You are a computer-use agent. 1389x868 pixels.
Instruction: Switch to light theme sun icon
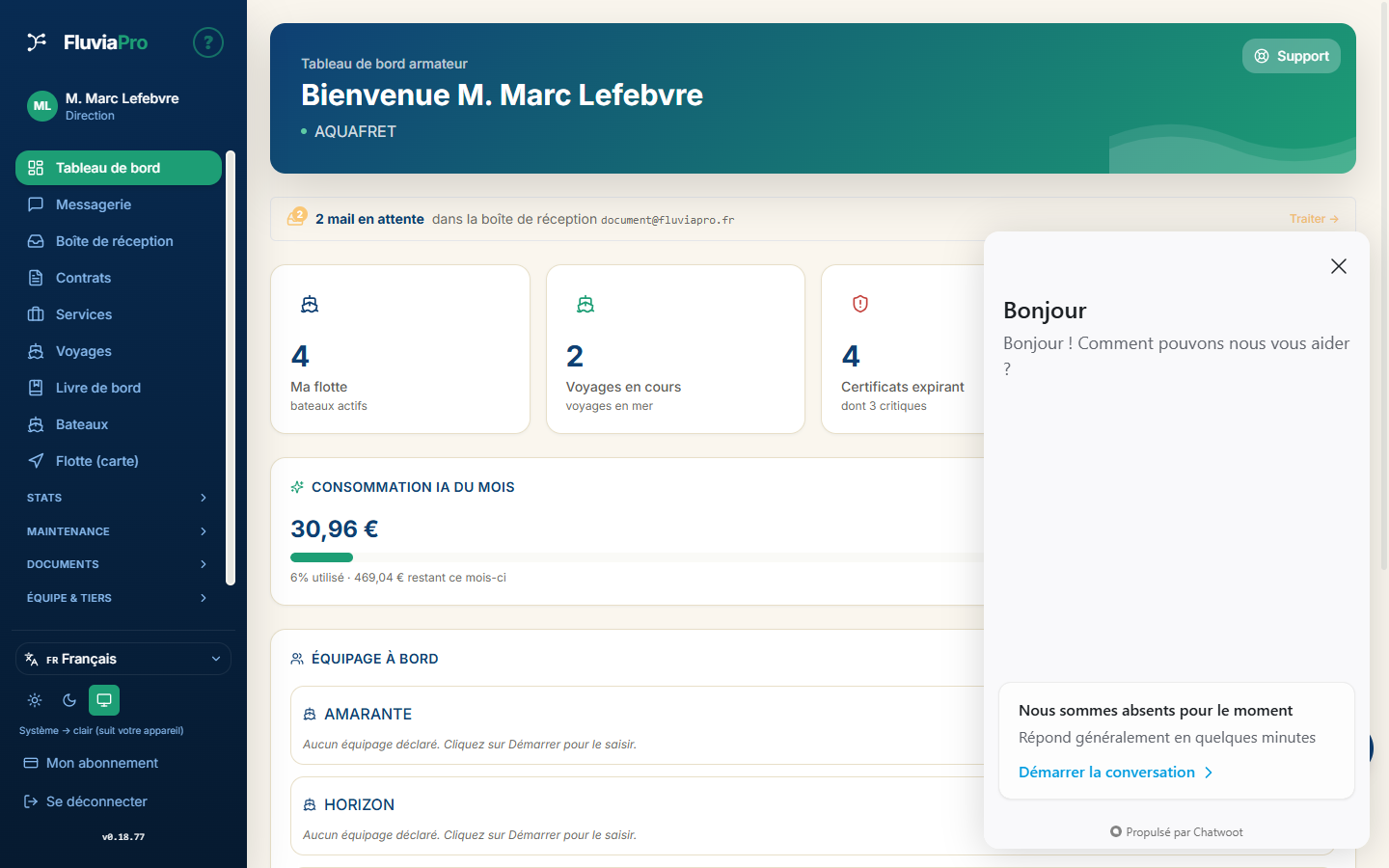35,700
